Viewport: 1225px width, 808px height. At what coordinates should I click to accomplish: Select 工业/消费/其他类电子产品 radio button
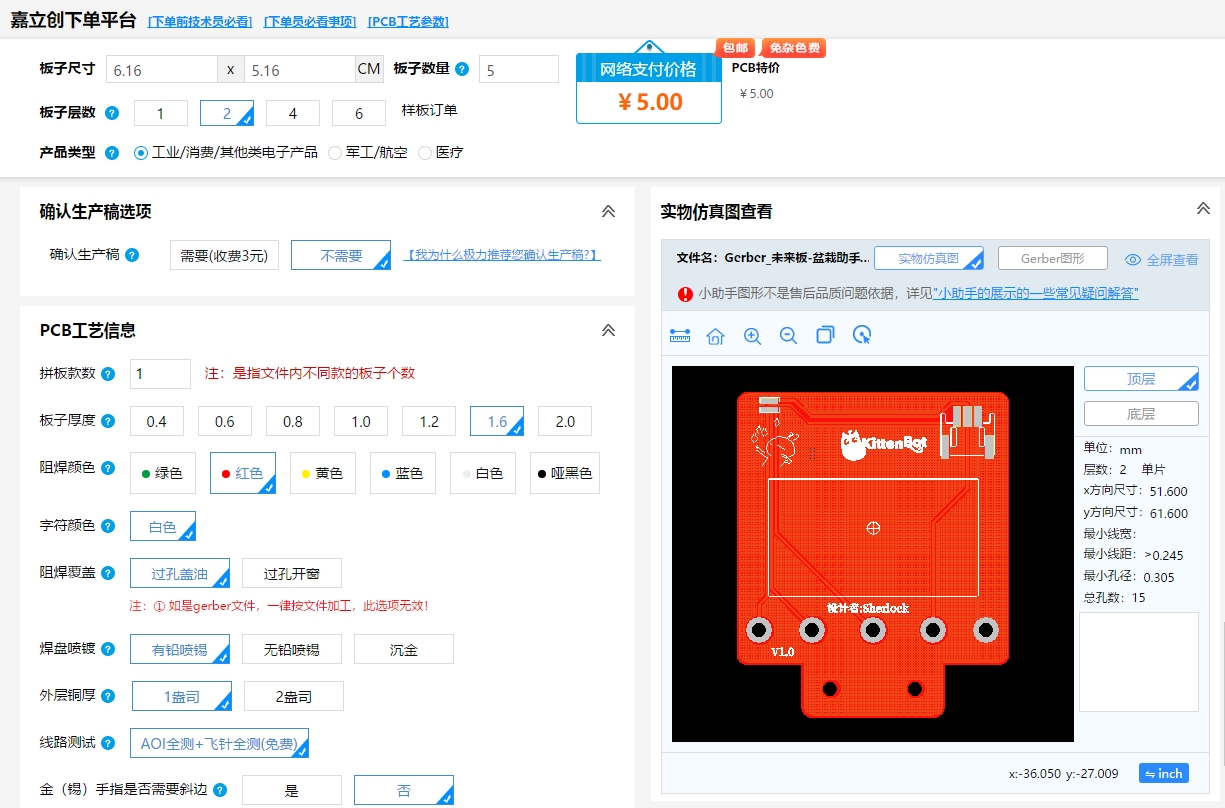141,153
